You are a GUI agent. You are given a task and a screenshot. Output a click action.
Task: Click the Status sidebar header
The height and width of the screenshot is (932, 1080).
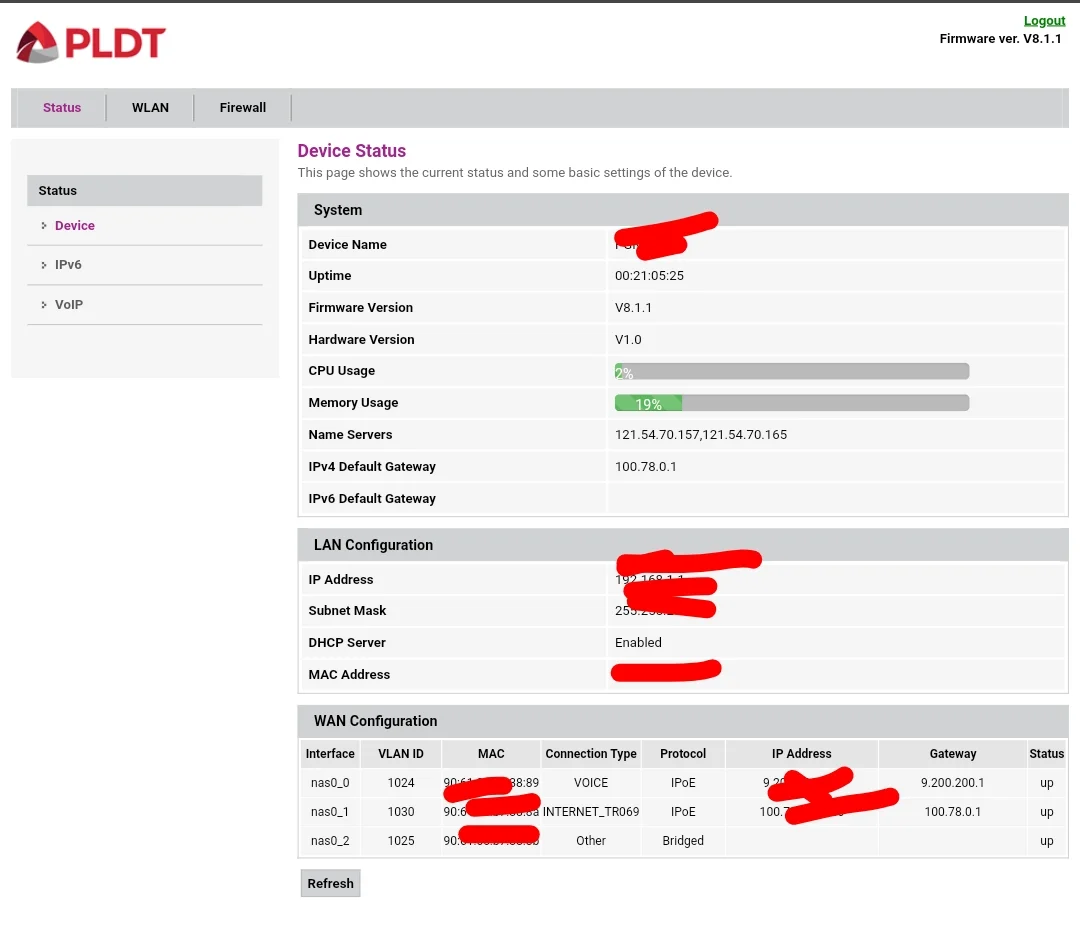click(145, 190)
